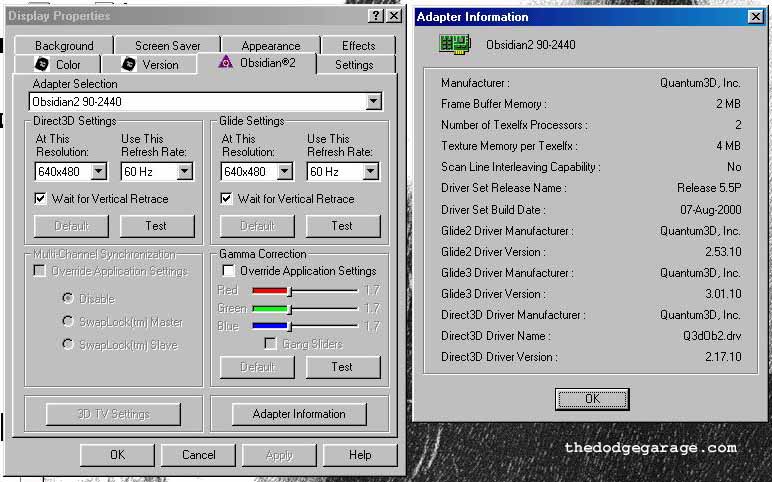Enable Gamma Correction Override Application Settings
This screenshot has height=482, width=772.
click(228, 271)
